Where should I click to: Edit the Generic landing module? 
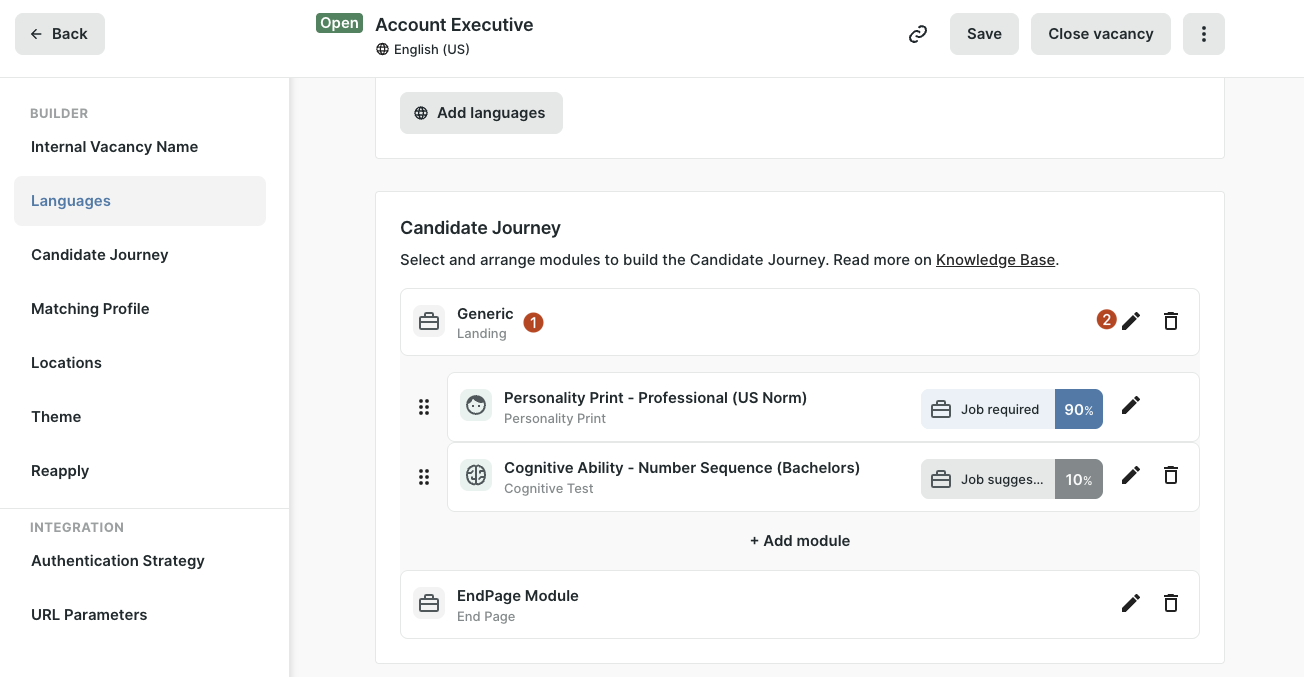coord(1130,321)
